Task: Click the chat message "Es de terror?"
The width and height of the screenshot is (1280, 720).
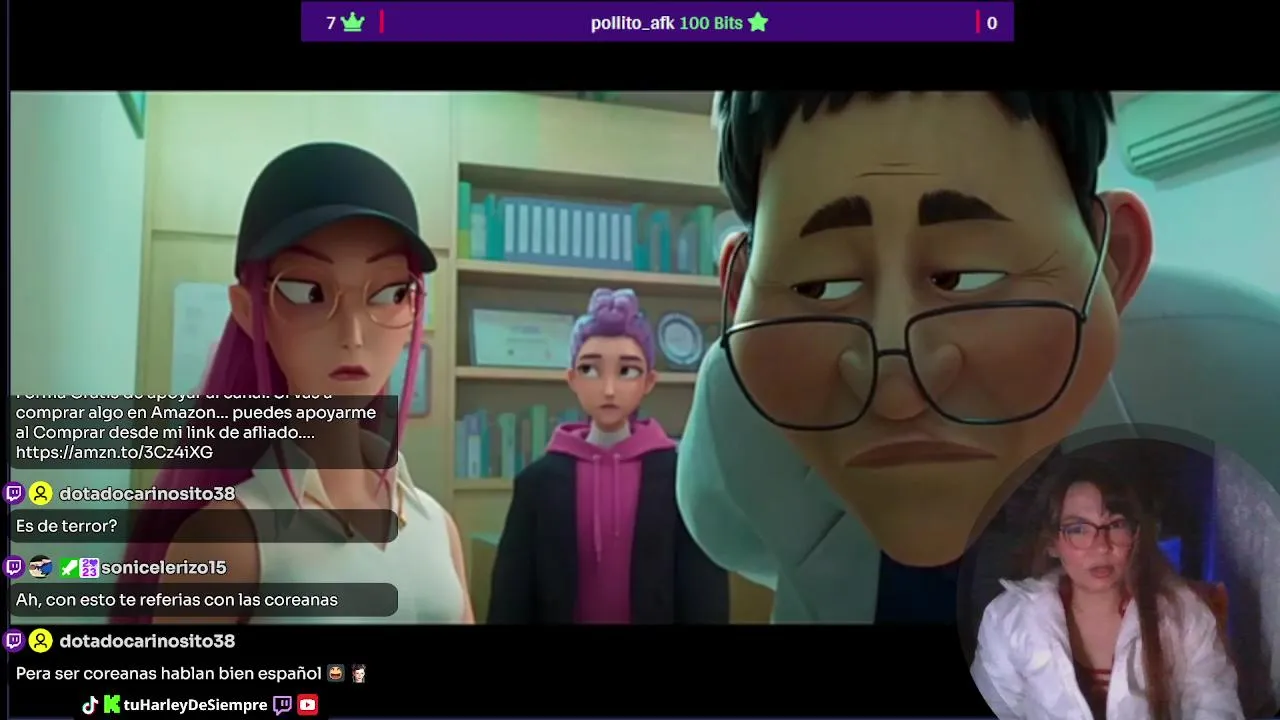Action: click(66, 526)
